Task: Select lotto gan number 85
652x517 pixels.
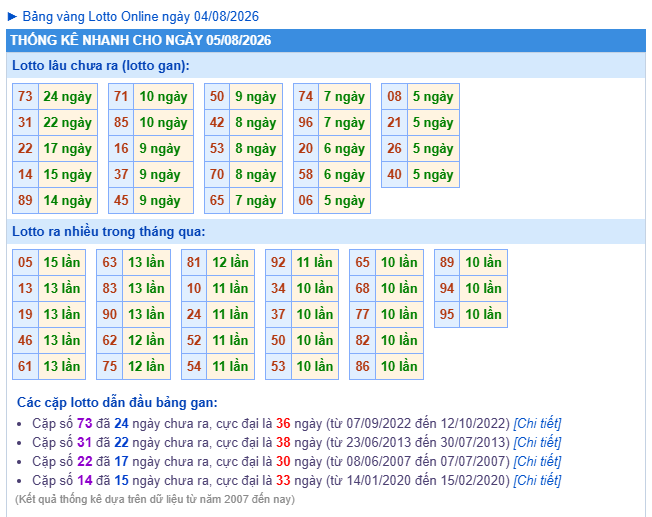Action: (x=121, y=122)
